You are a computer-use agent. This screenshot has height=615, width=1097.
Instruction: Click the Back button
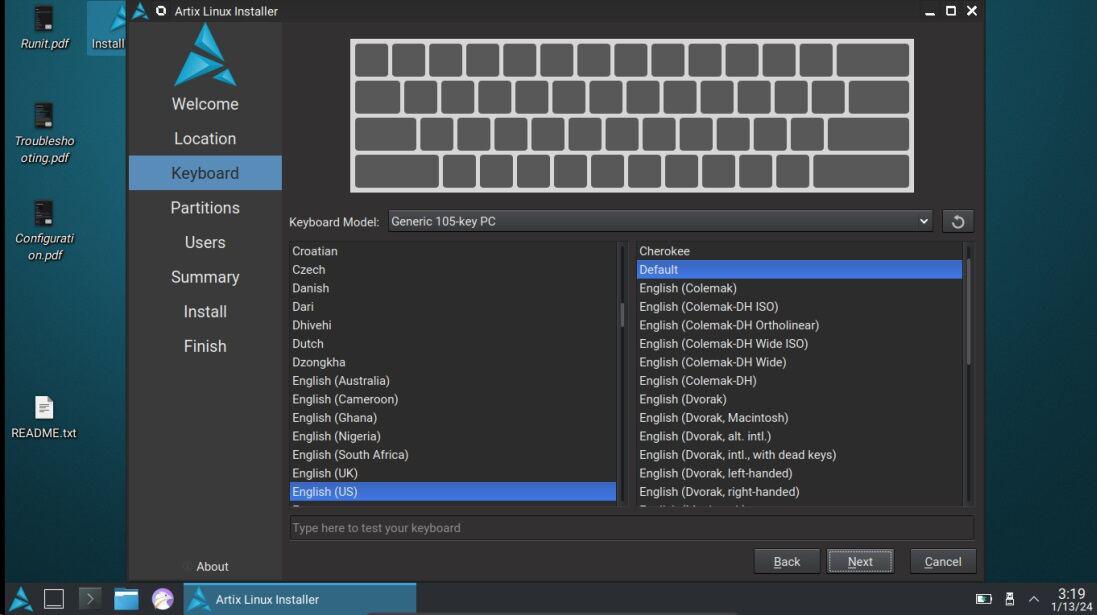pos(786,561)
